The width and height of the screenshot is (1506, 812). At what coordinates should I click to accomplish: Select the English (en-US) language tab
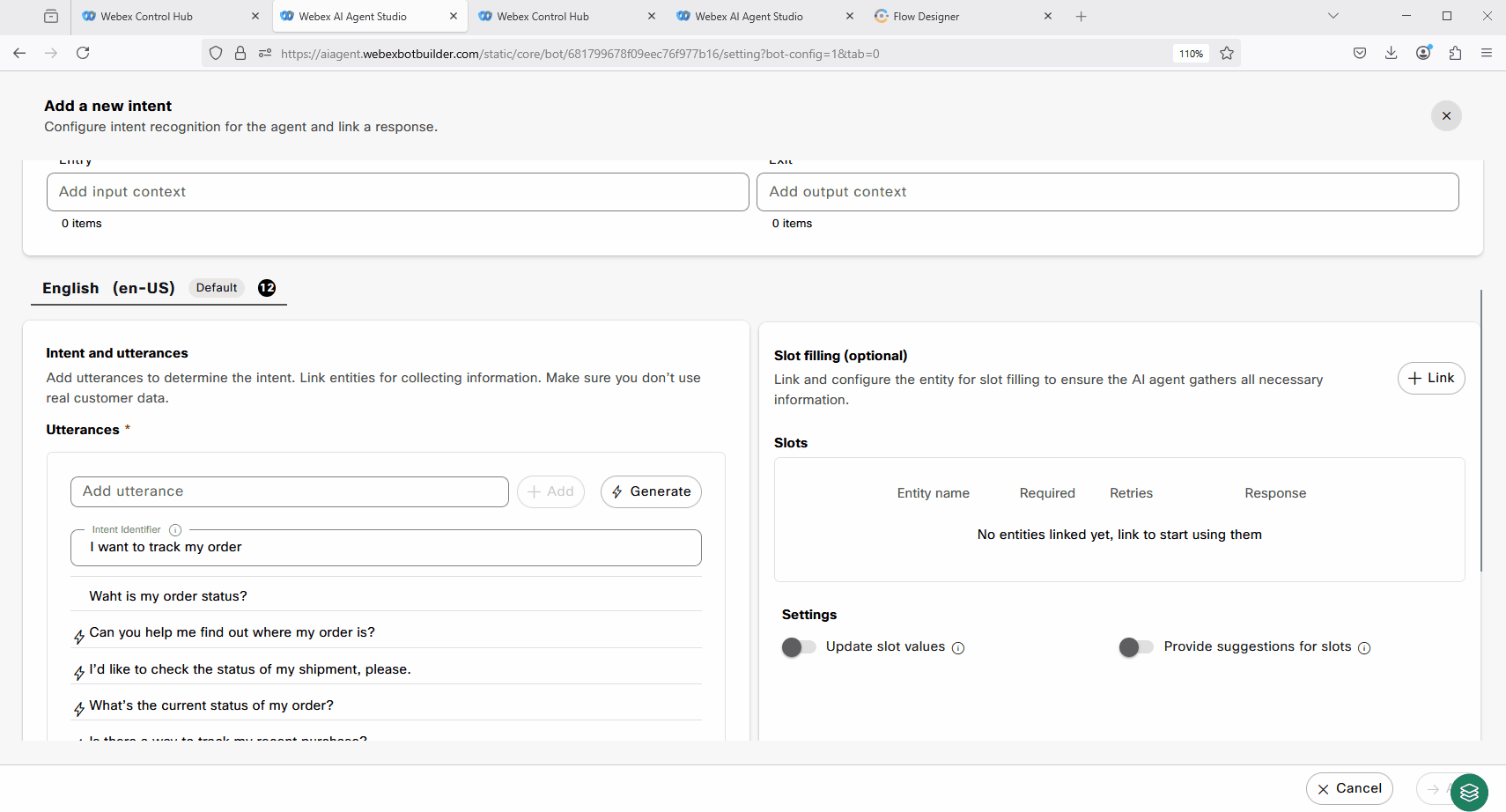tap(108, 288)
